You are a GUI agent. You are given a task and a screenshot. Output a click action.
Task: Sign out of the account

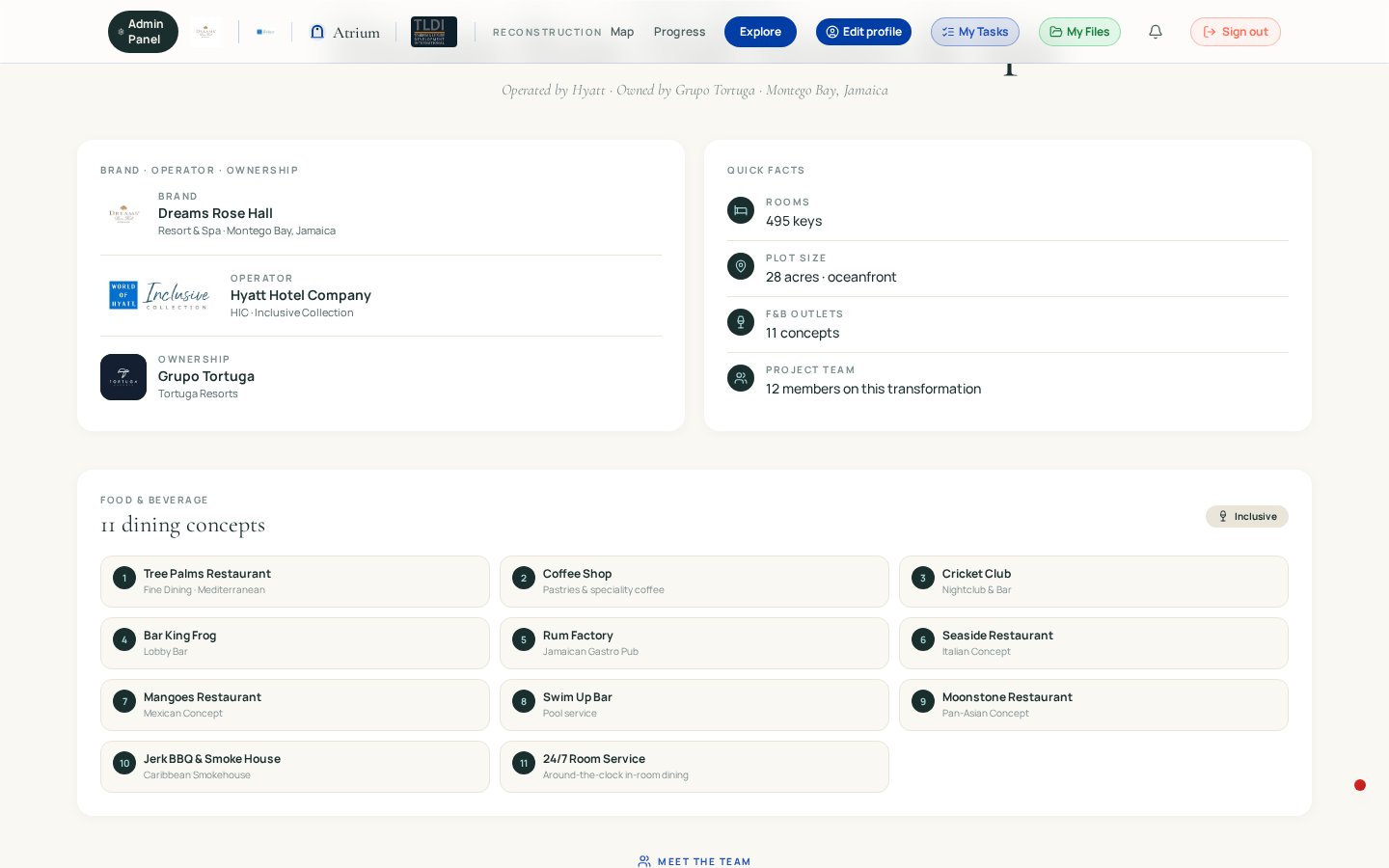(1236, 32)
